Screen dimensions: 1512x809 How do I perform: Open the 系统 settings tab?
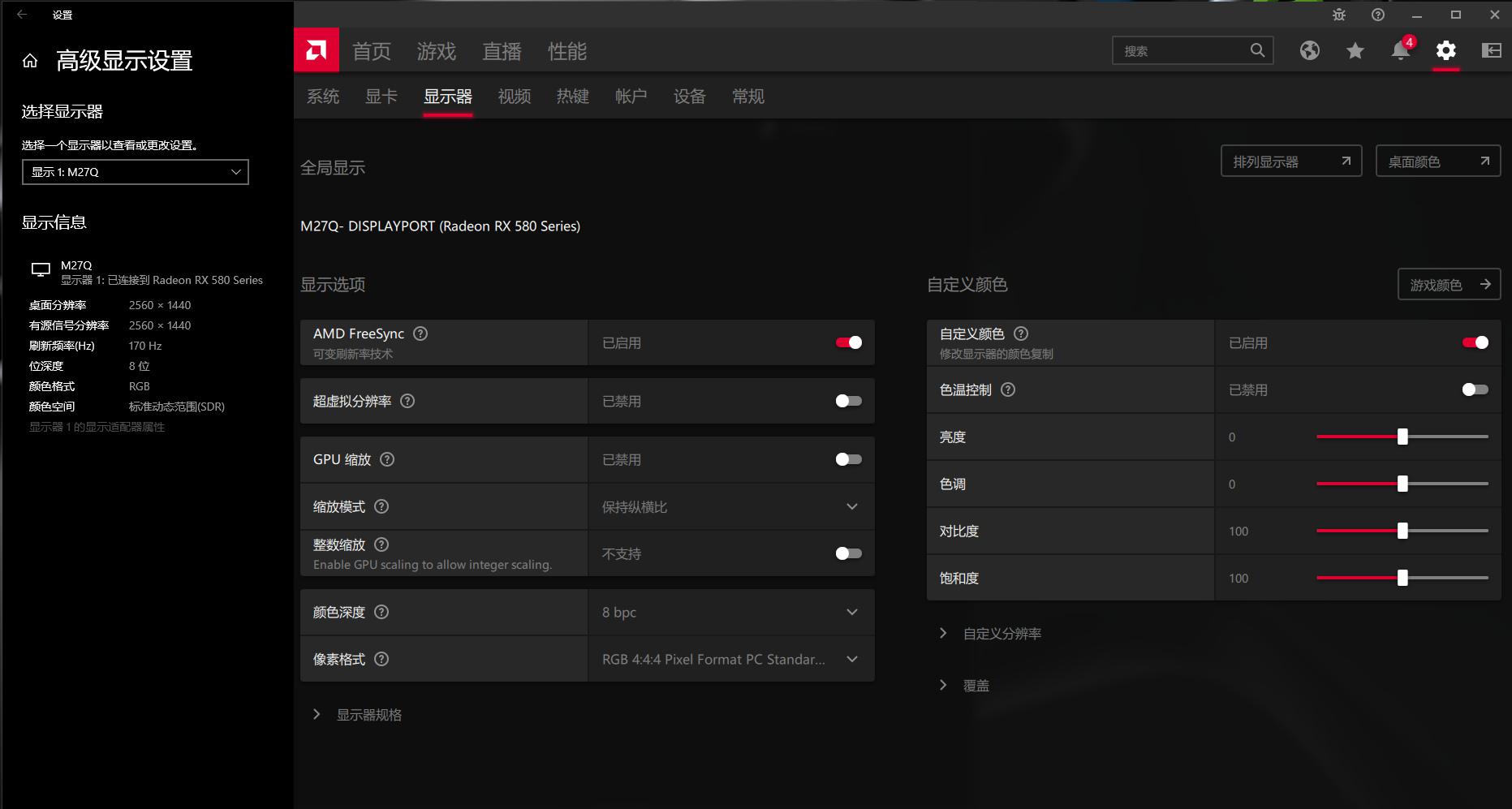coord(323,97)
